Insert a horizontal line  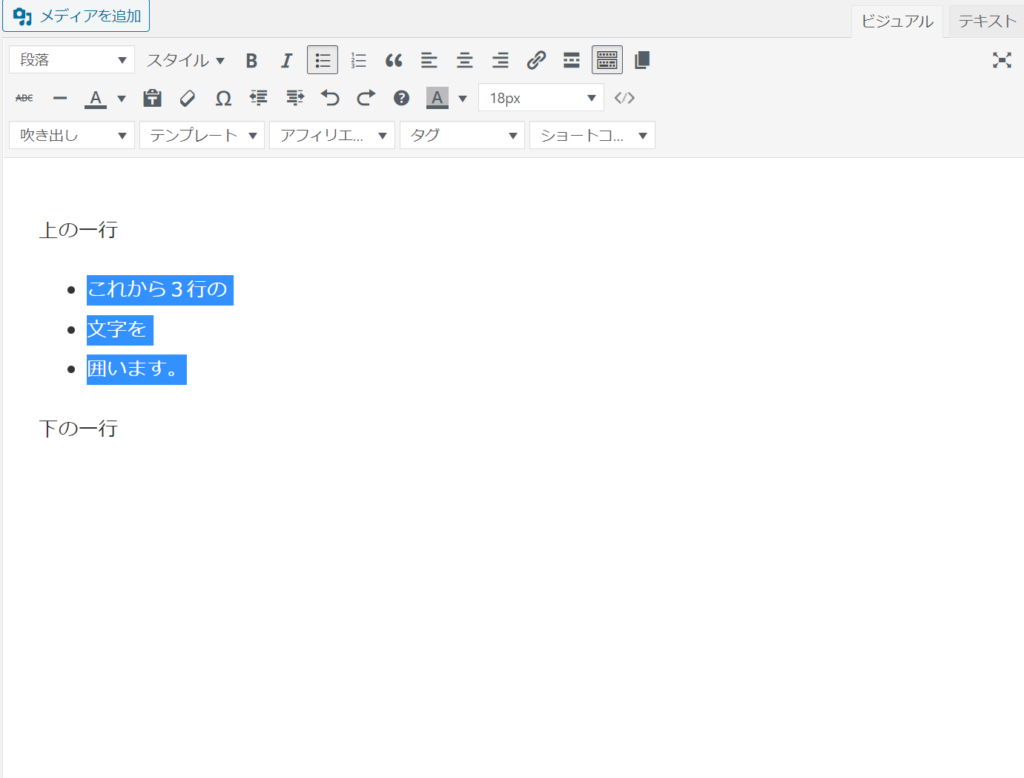tap(60, 98)
